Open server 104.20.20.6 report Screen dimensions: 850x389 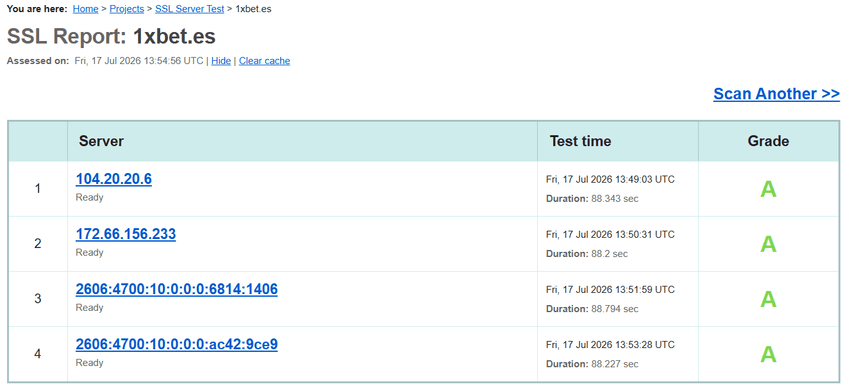114,179
